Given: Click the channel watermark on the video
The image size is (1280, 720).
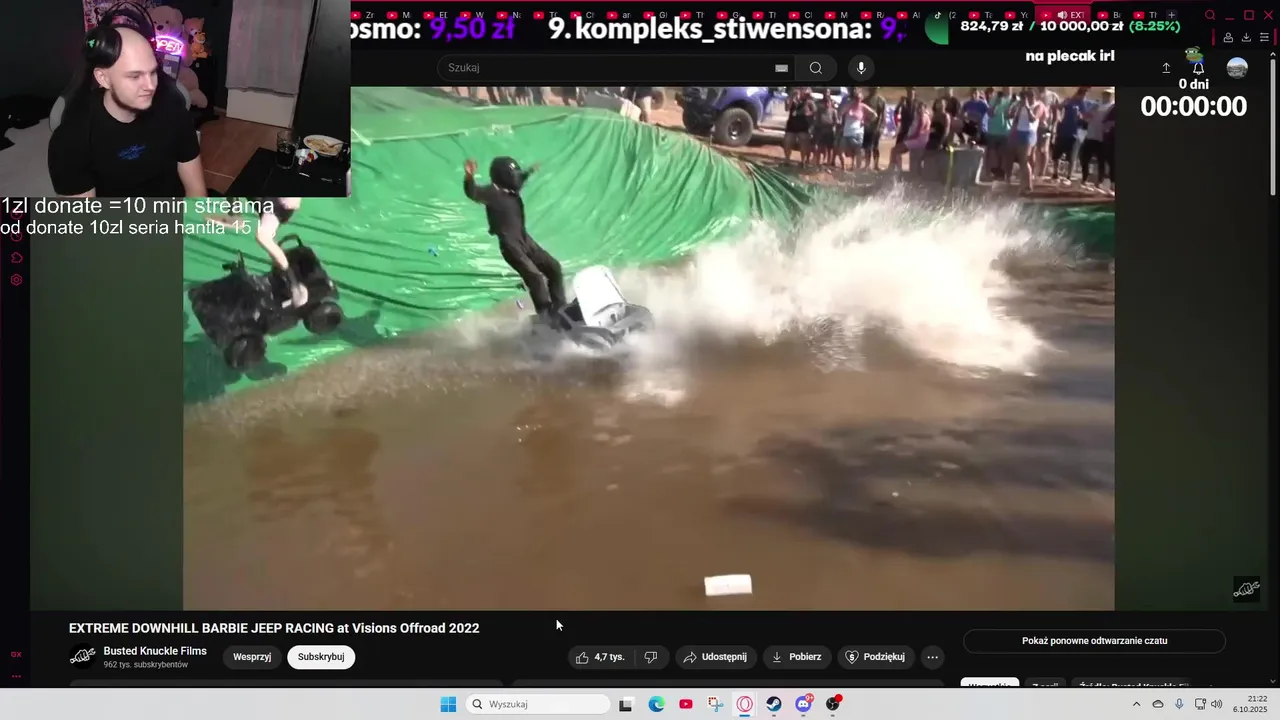Looking at the screenshot, I should [x=1246, y=589].
